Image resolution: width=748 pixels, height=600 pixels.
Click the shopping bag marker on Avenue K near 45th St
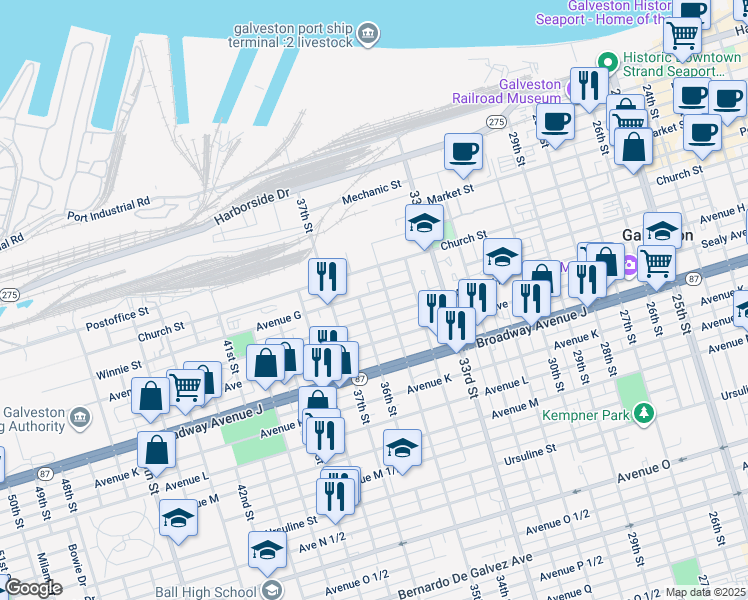(157, 451)
